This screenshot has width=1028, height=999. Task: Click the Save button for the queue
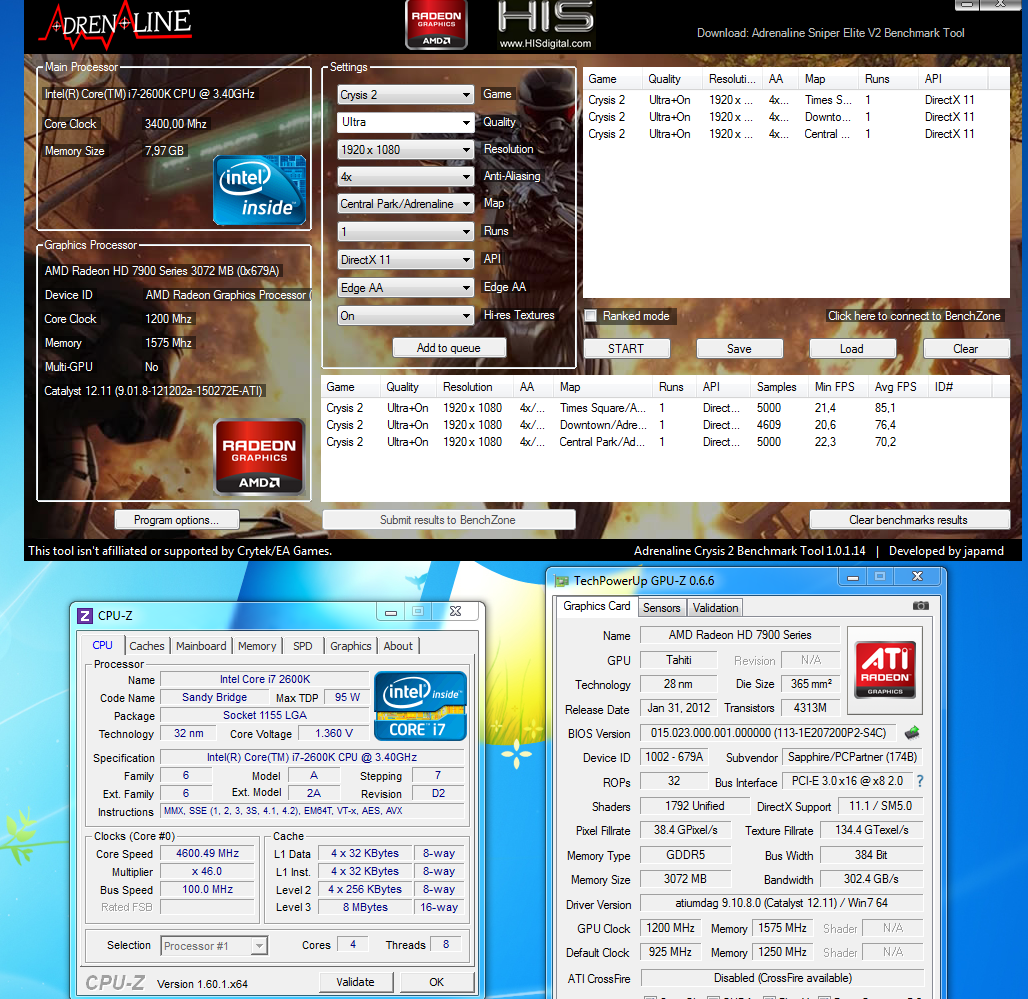[x=740, y=349]
